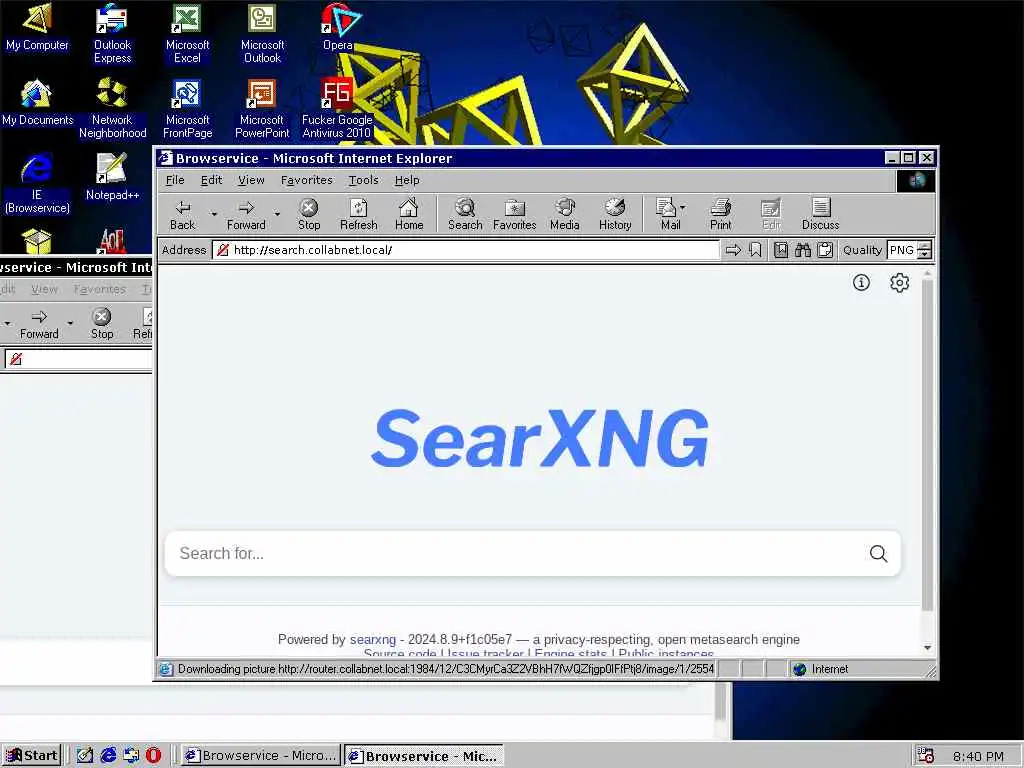The width and height of the screenshot is (1024, 768).
Task: Select the Opera desktop shortcut
Action: coord(338,27)
